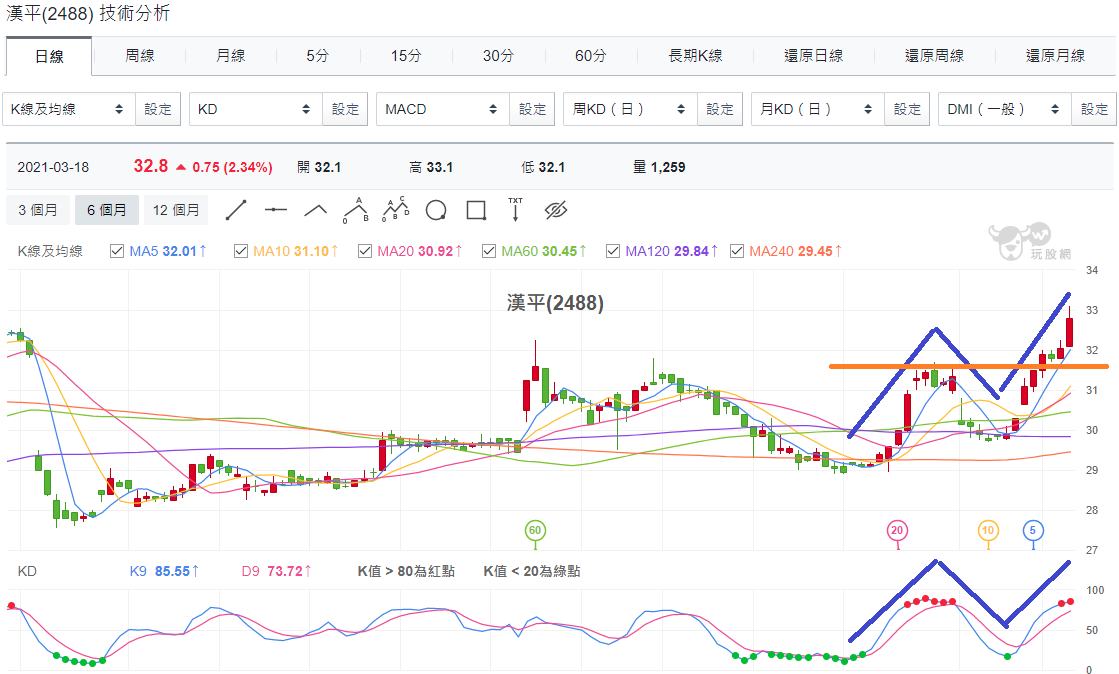
Task: Open the 周KD(日) indicator dropdown
Action: click(x=630, y=109)
